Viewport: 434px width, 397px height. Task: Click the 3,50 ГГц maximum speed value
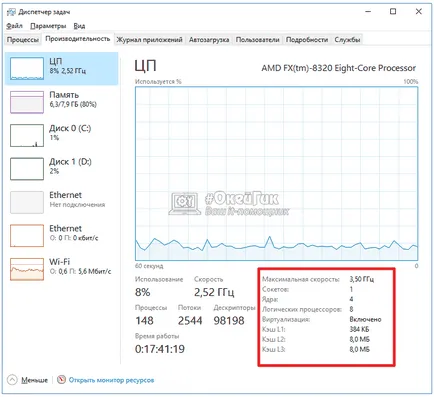[362, 279]
